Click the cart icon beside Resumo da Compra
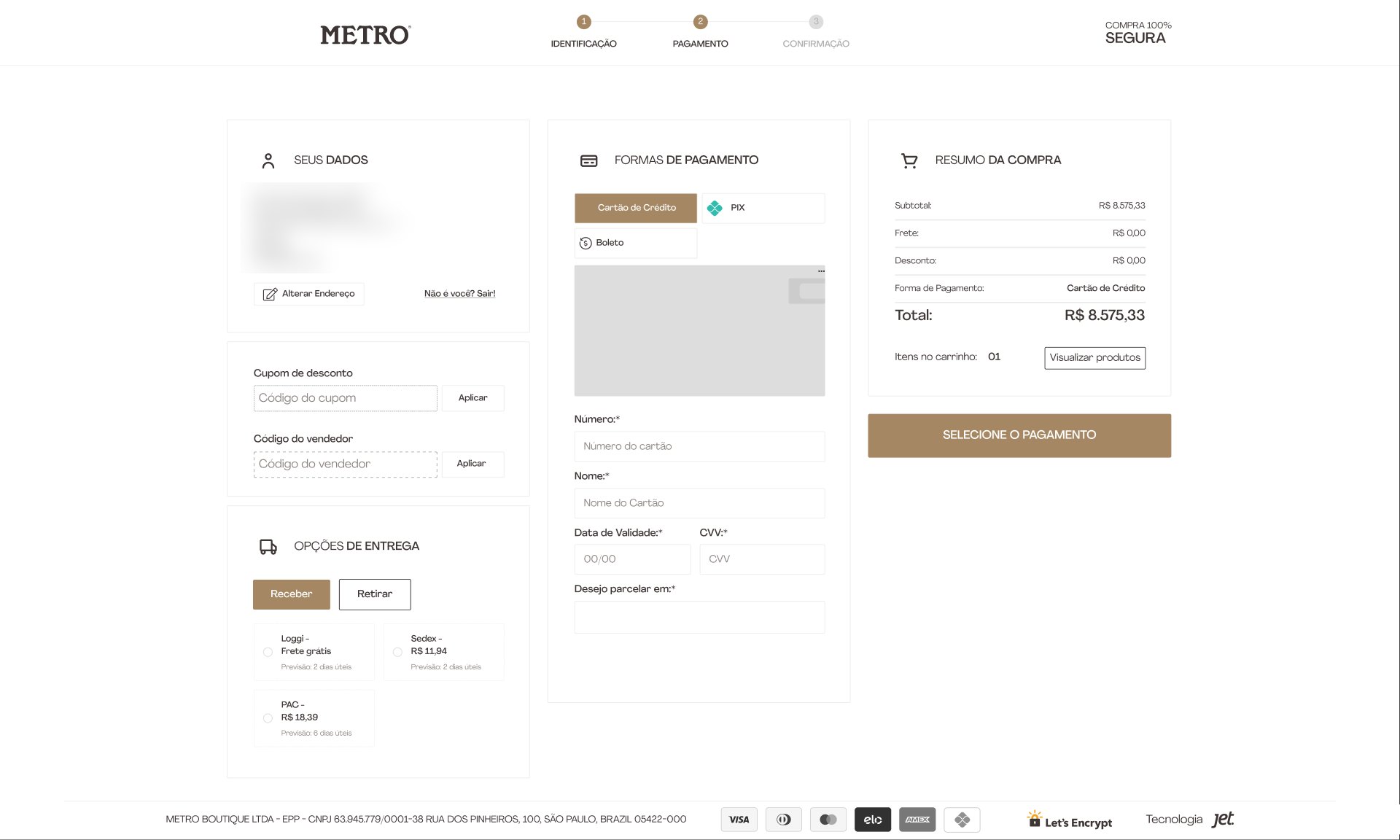Viewport: 1400px width, 840px height. [909, 160]
